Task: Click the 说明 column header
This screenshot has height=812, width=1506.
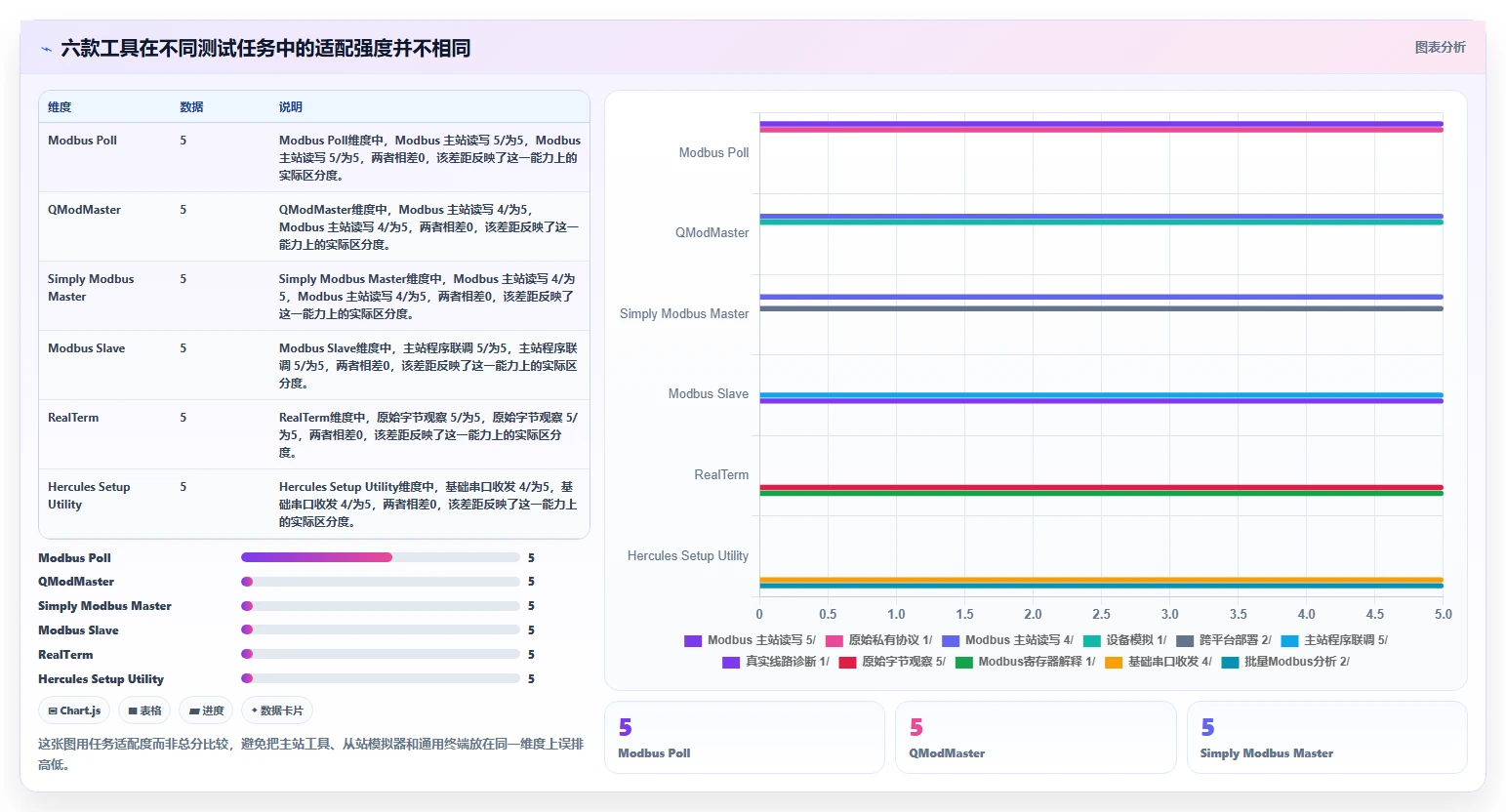Action: pos(291,107)
